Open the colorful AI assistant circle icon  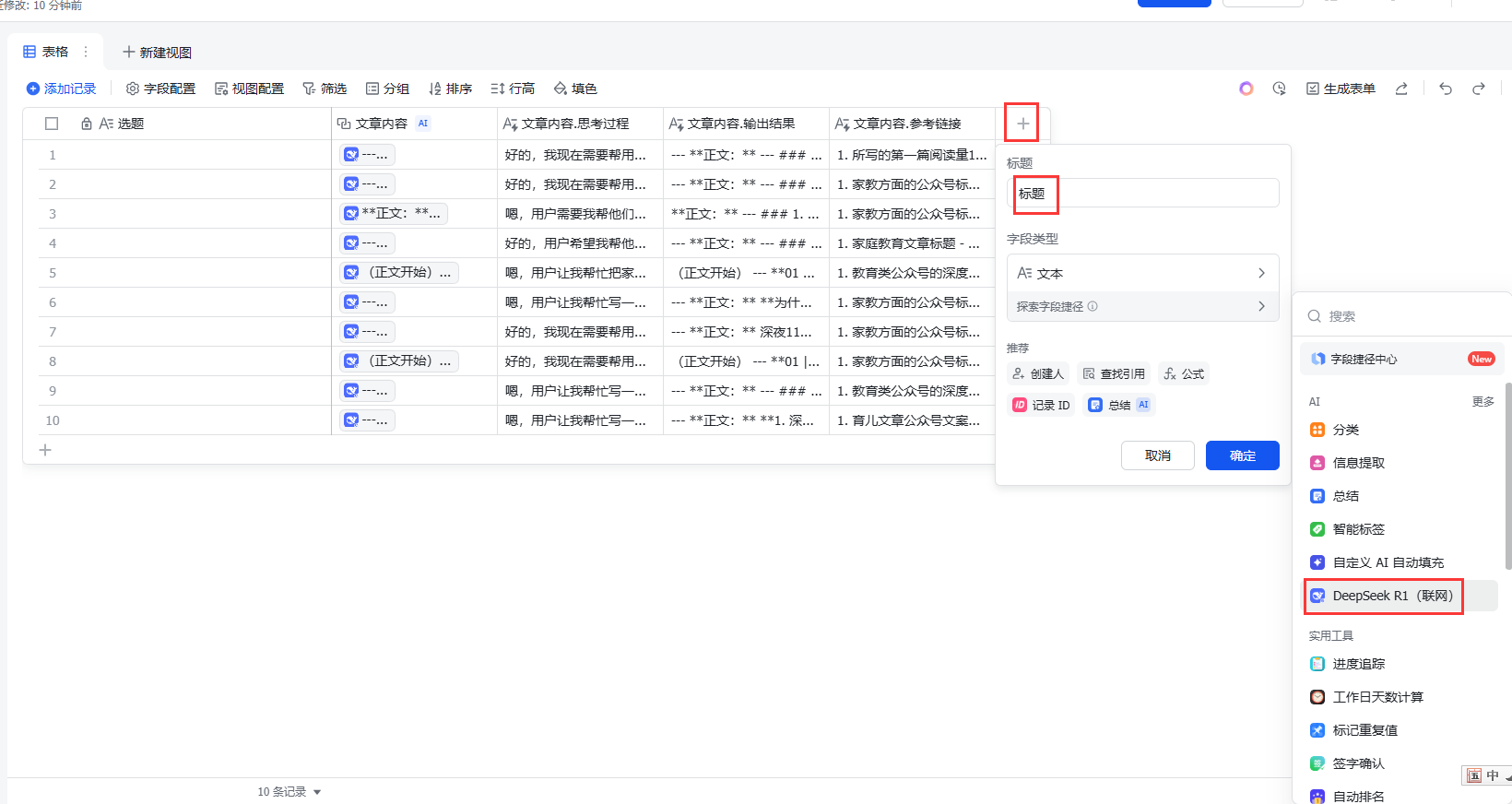click(1246, 89)
